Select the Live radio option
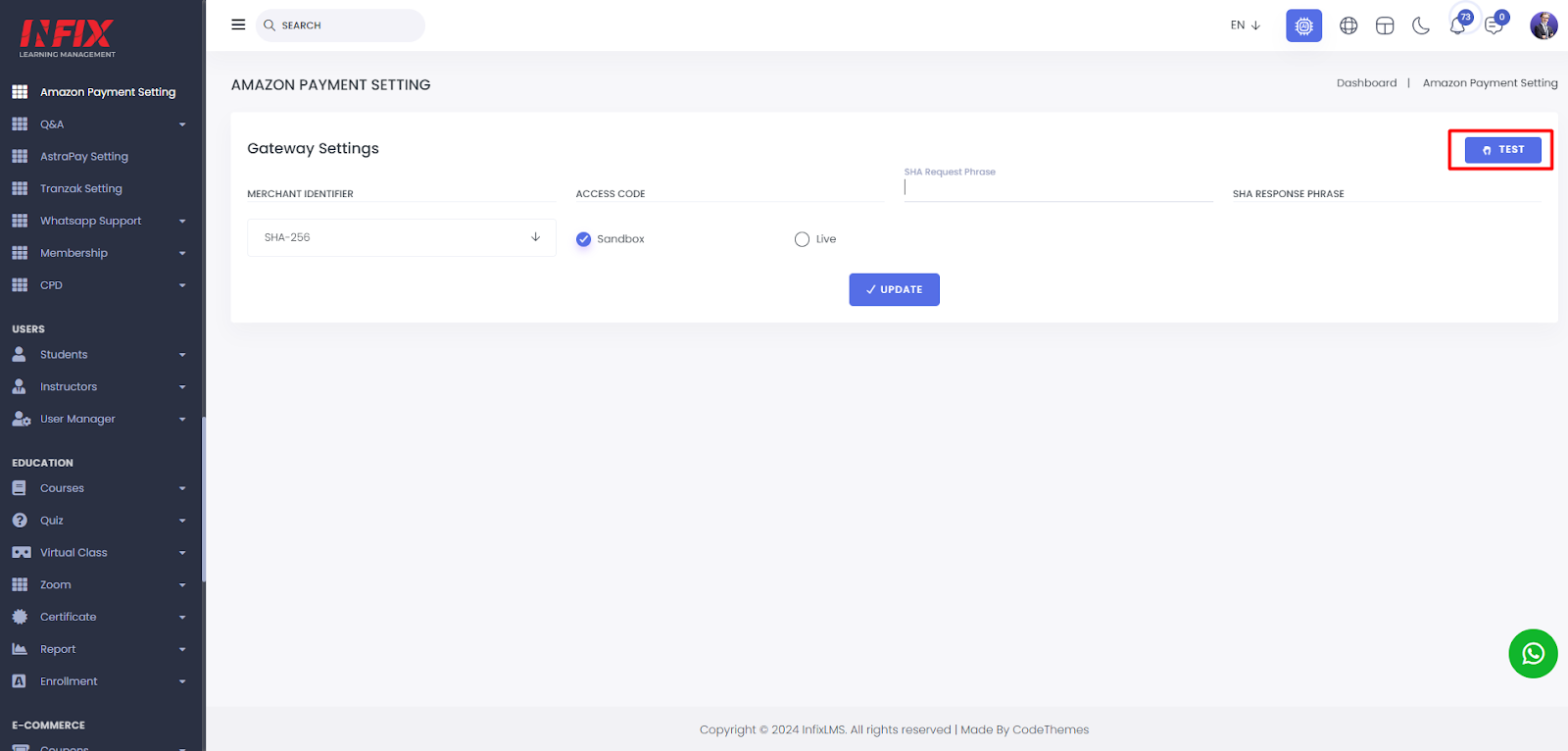This screenshot has width=1568, height=751. 802,239
